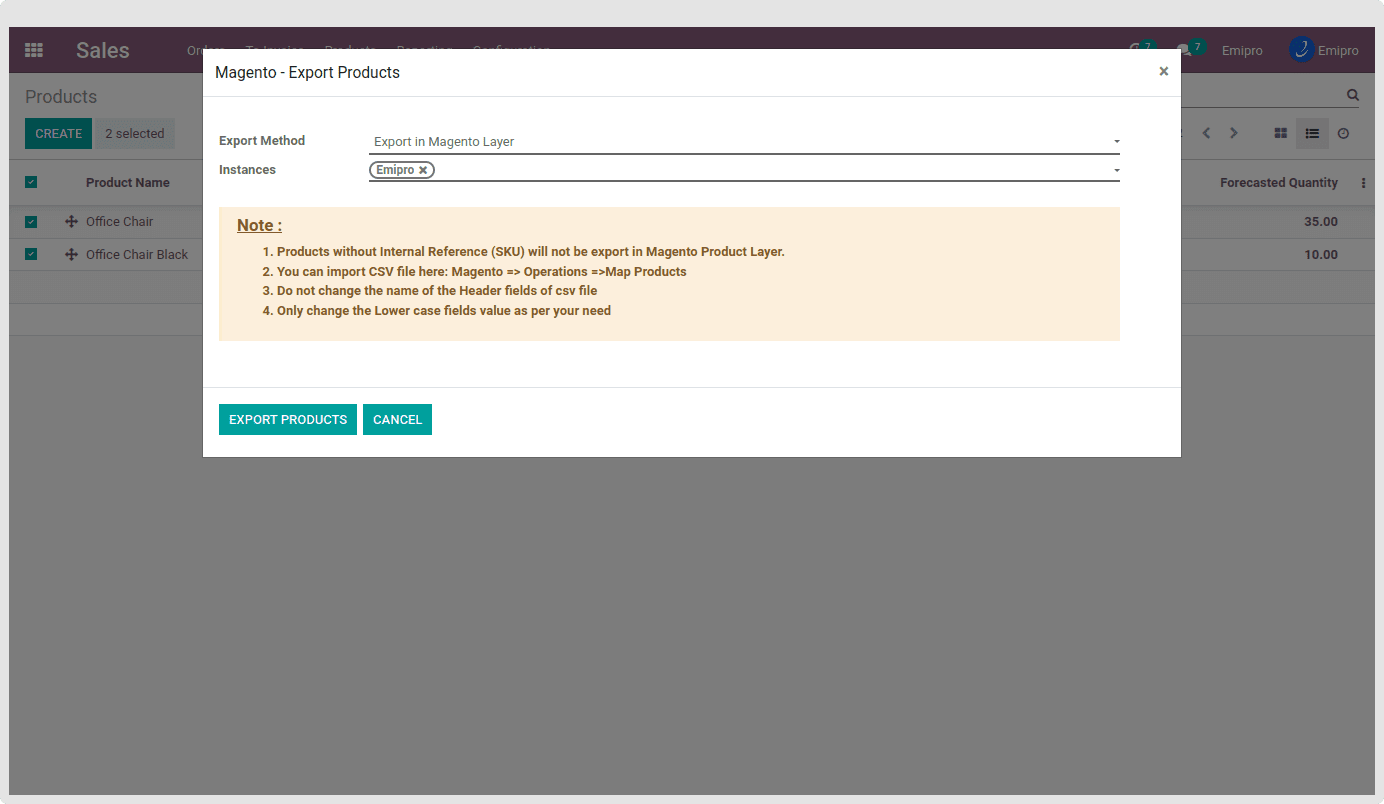Open the Emipro company switcher
Viewport: 1384px width, 804px height.
pos(1242,50)
